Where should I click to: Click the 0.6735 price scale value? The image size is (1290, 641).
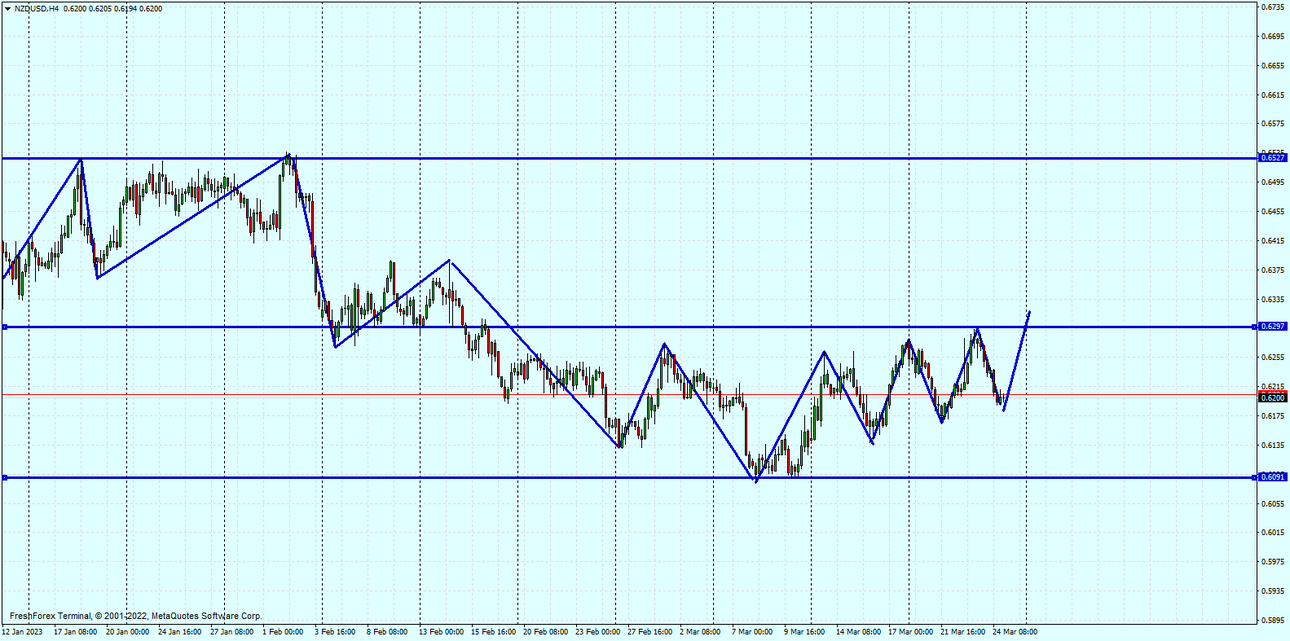coord(1273,7)
